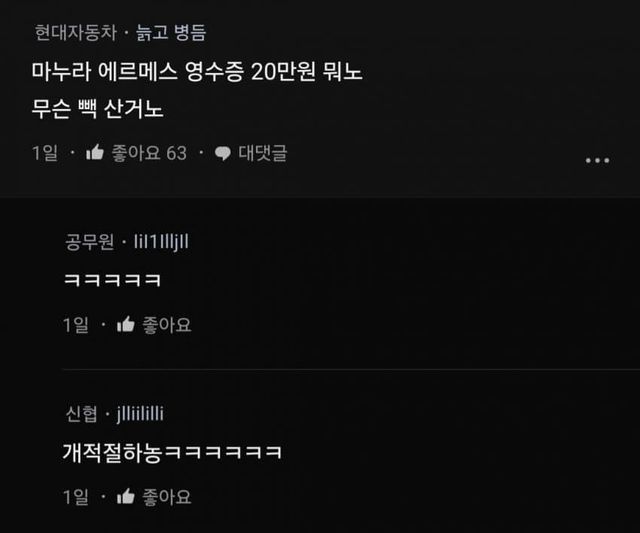Click thumbs-up icon on the main post
Image resolution: width=640 pixels, height=533 pixels.
click(x=95, y=153)
